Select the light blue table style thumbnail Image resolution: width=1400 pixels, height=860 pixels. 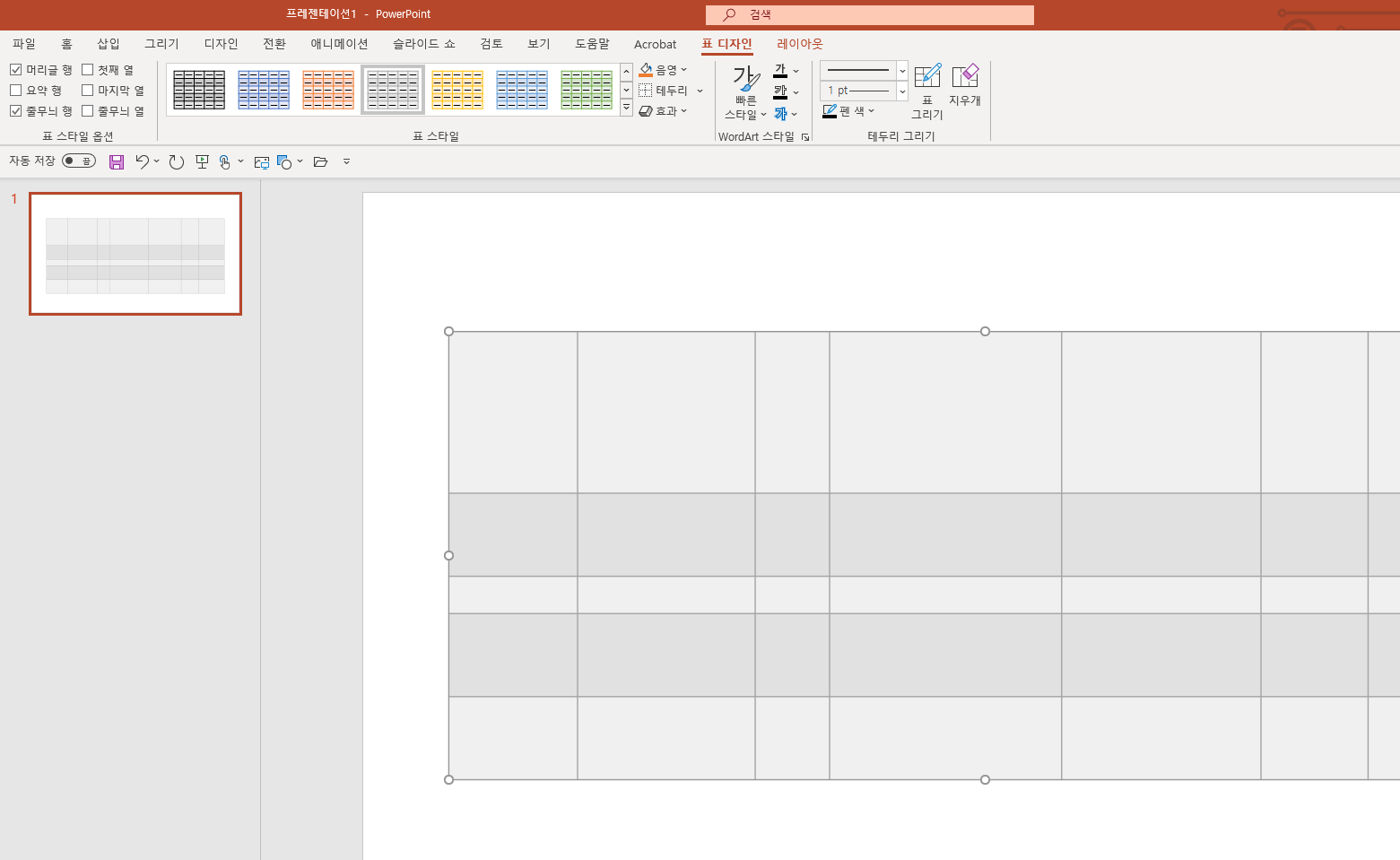522,90
